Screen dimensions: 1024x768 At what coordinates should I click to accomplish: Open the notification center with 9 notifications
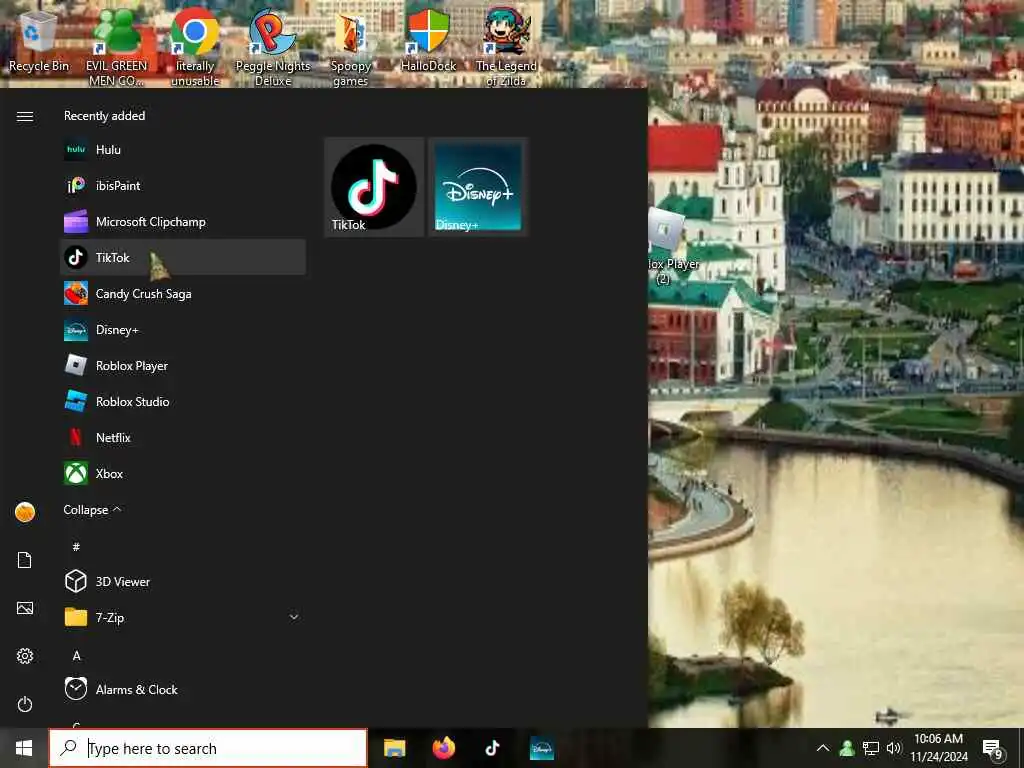tap(993, 748)
